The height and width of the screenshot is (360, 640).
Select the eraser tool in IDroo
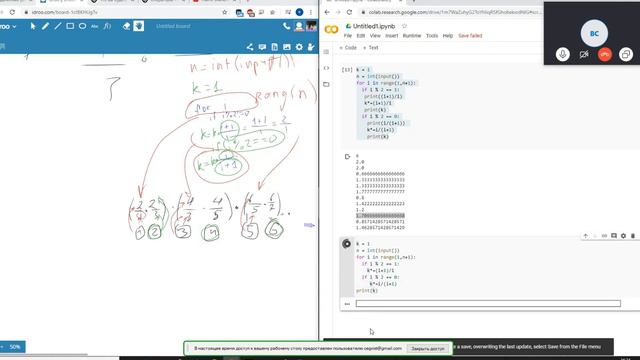pyautogui.click(x=126, y=26)
